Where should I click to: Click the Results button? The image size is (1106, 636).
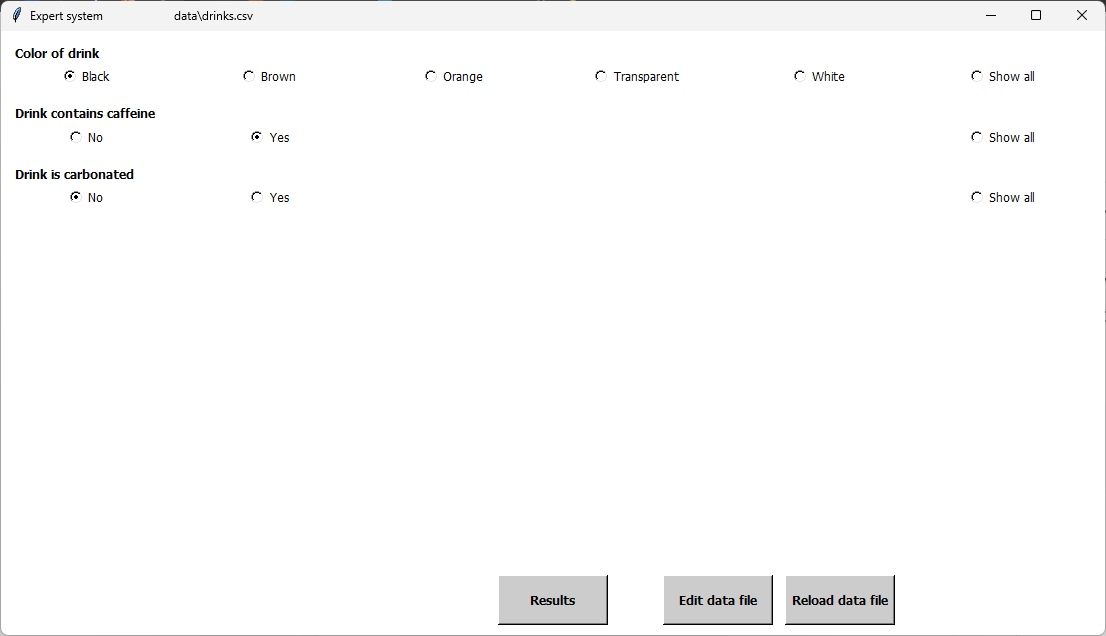(553, 599)
